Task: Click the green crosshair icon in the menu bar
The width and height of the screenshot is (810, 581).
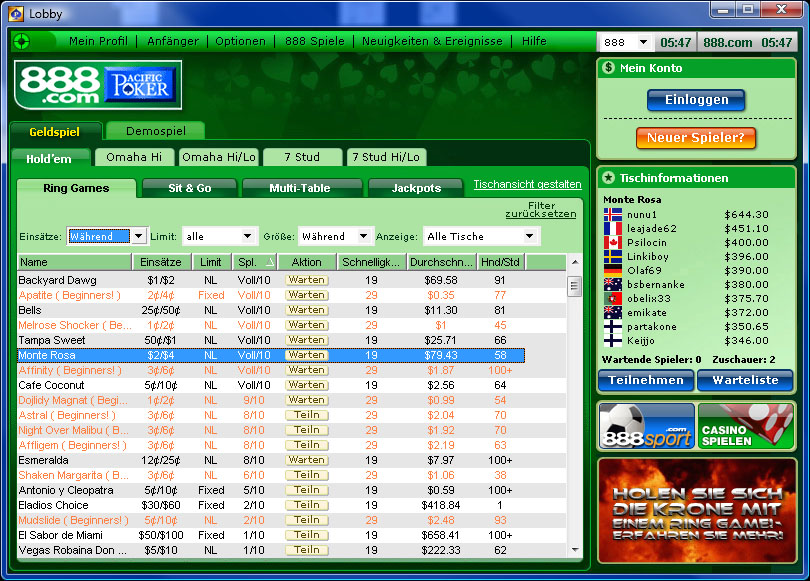Action: coord(22,41)
